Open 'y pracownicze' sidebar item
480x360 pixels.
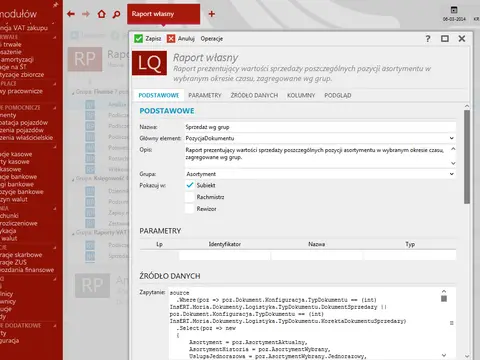click(21, 91)
